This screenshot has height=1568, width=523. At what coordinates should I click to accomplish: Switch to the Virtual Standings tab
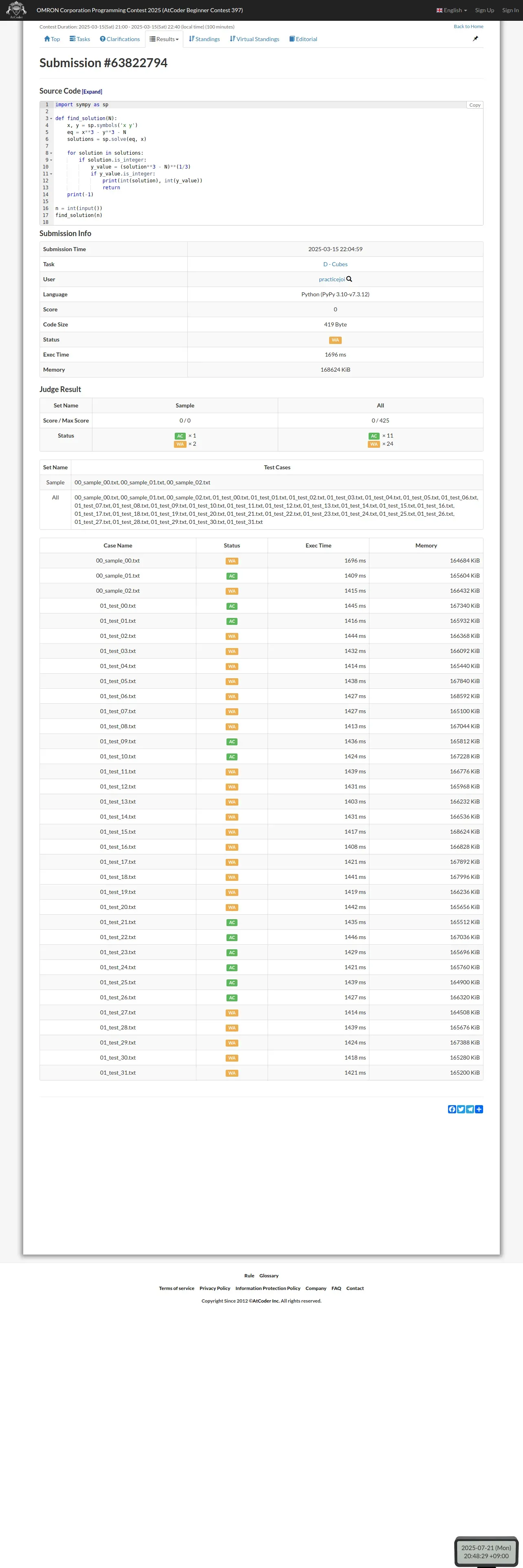255,39
